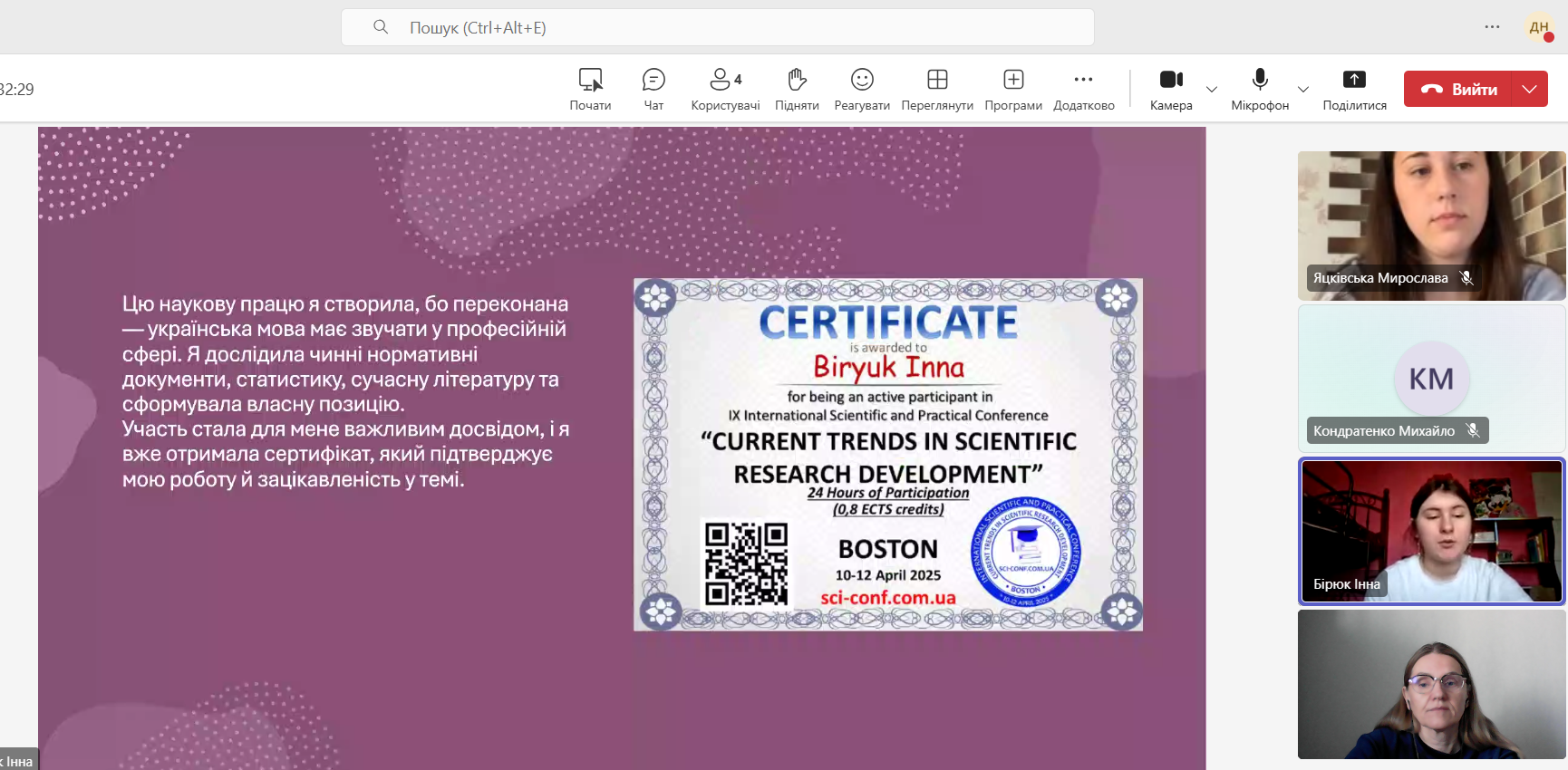1568x770 pixels.
Task: Select the Бірюк Інна video tile
Action: click(x=1431, y=531)
